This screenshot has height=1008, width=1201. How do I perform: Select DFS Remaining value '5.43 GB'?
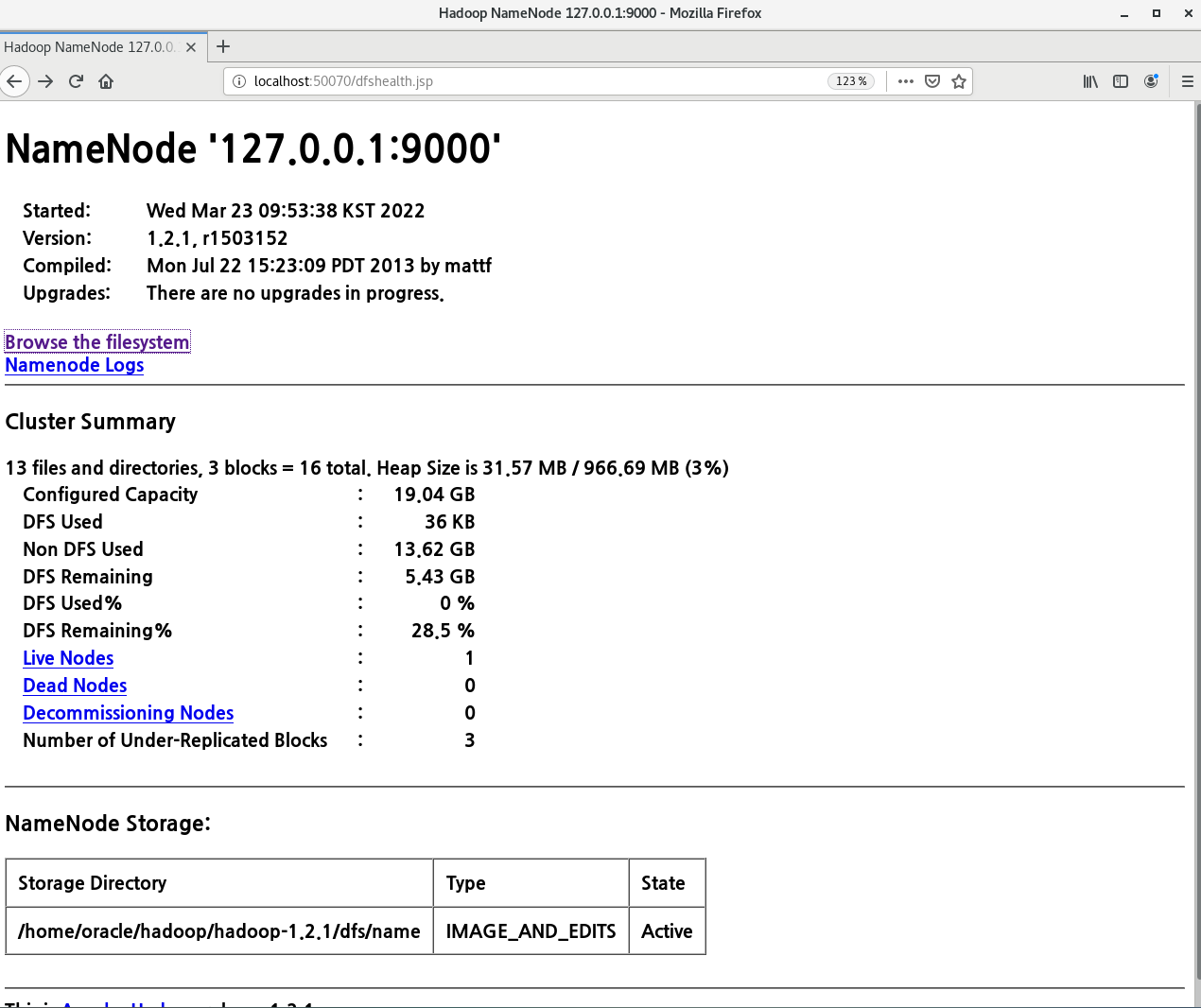click(x=440, y=577)
